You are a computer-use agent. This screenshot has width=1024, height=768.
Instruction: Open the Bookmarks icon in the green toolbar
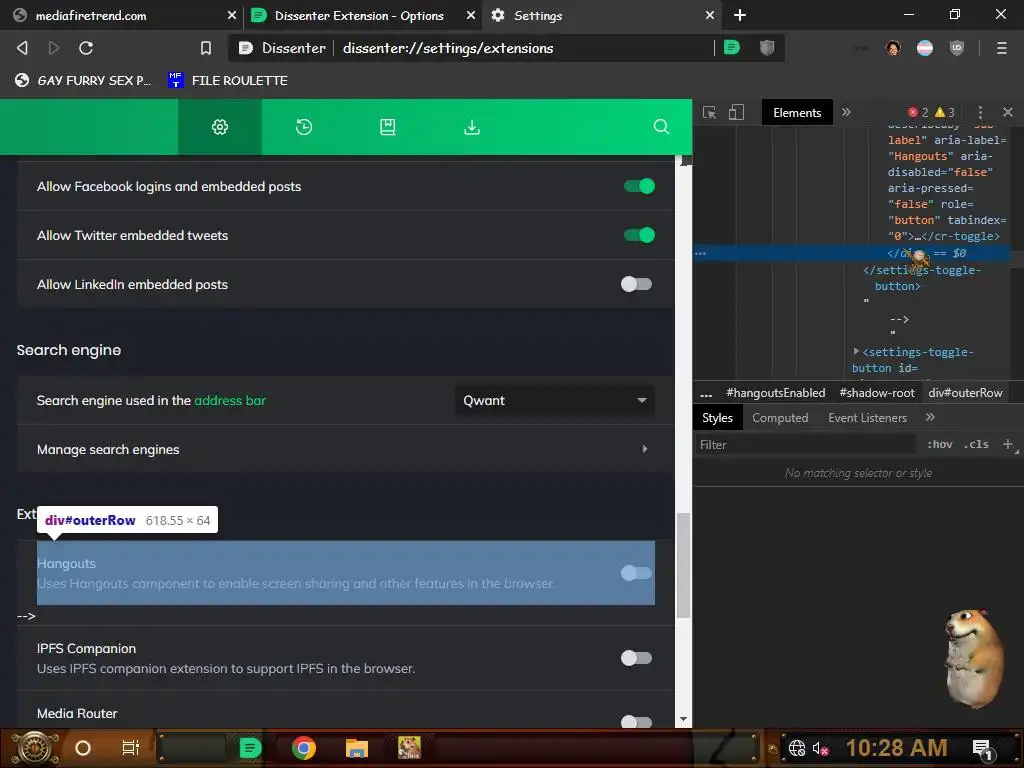387,127
